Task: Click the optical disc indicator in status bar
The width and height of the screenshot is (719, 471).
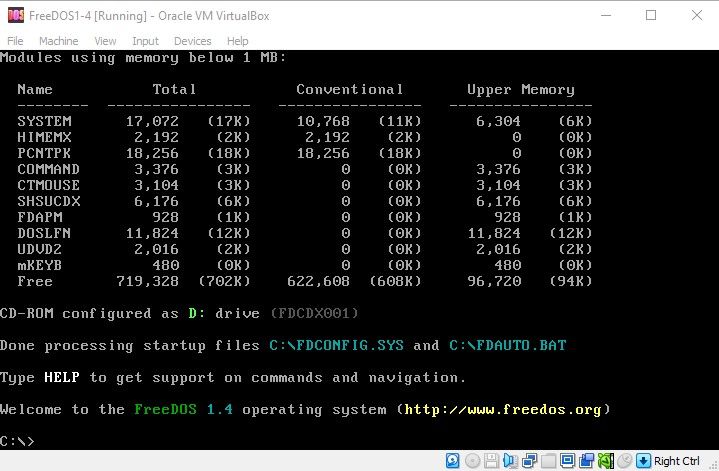Action: pos(472,460)
